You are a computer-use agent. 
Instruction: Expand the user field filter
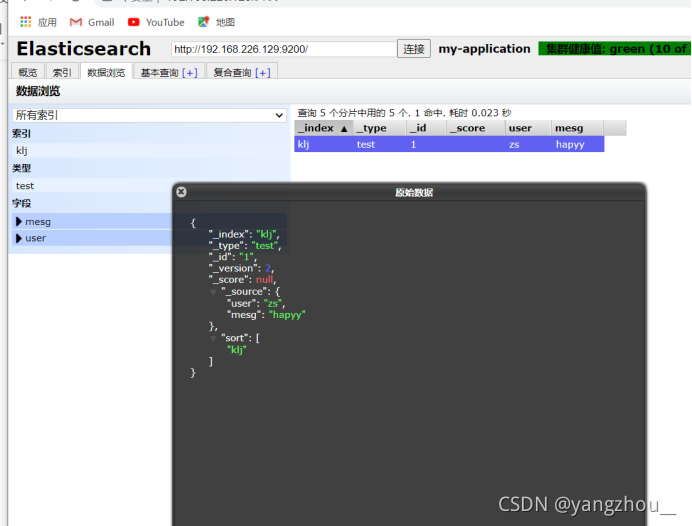[x=19, y=238]
